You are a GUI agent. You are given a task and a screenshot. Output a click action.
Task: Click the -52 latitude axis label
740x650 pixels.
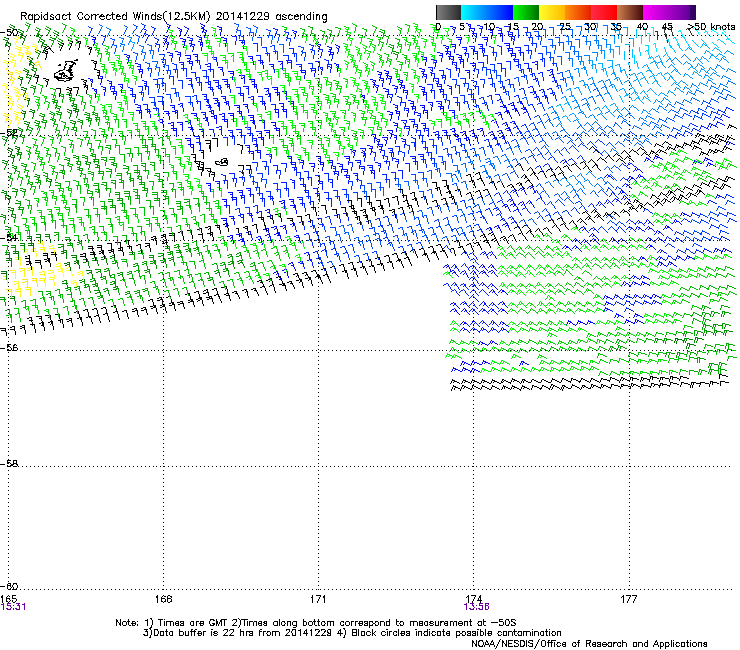tap(8, 133)
